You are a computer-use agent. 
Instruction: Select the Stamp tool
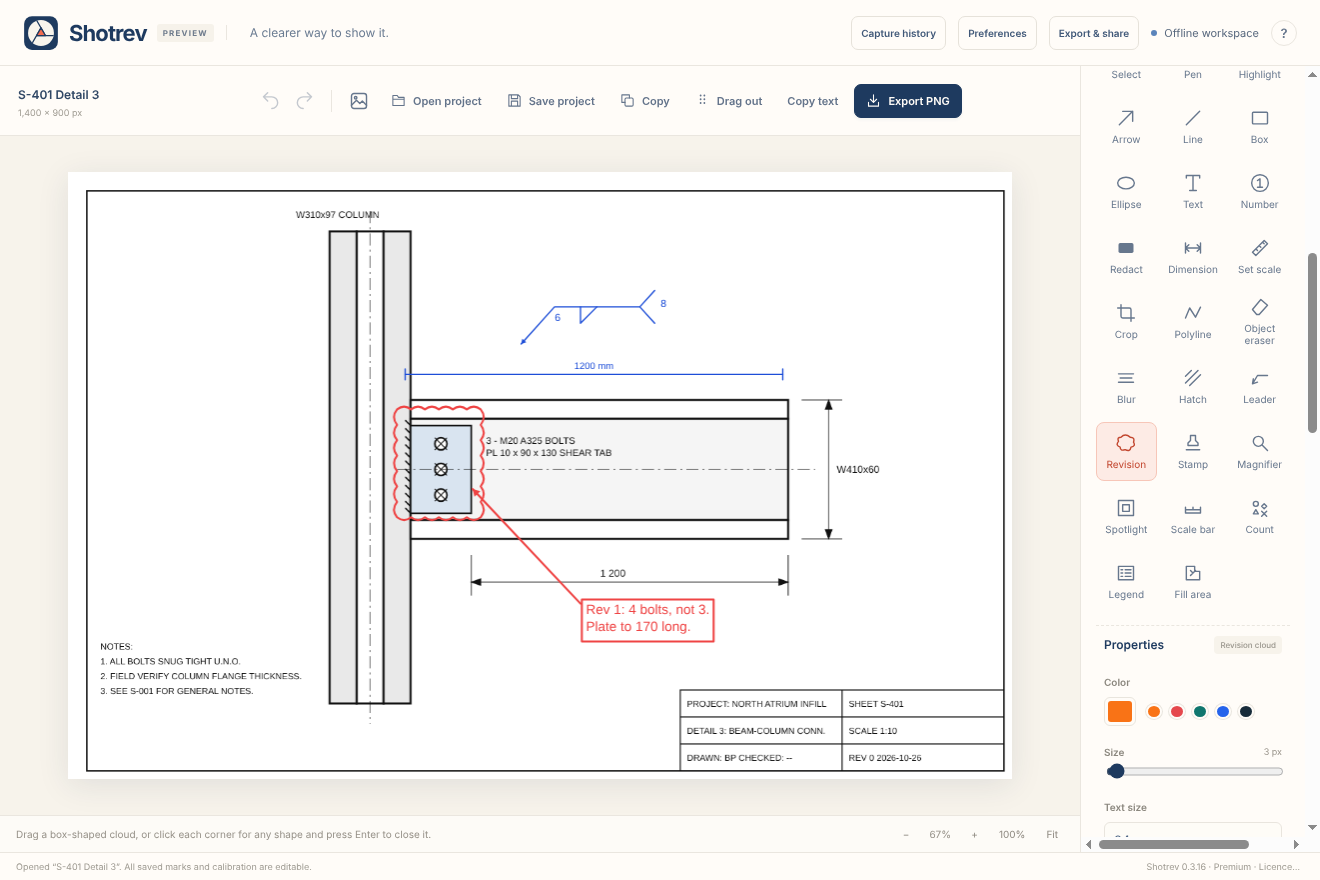(x=1193, y=451)
